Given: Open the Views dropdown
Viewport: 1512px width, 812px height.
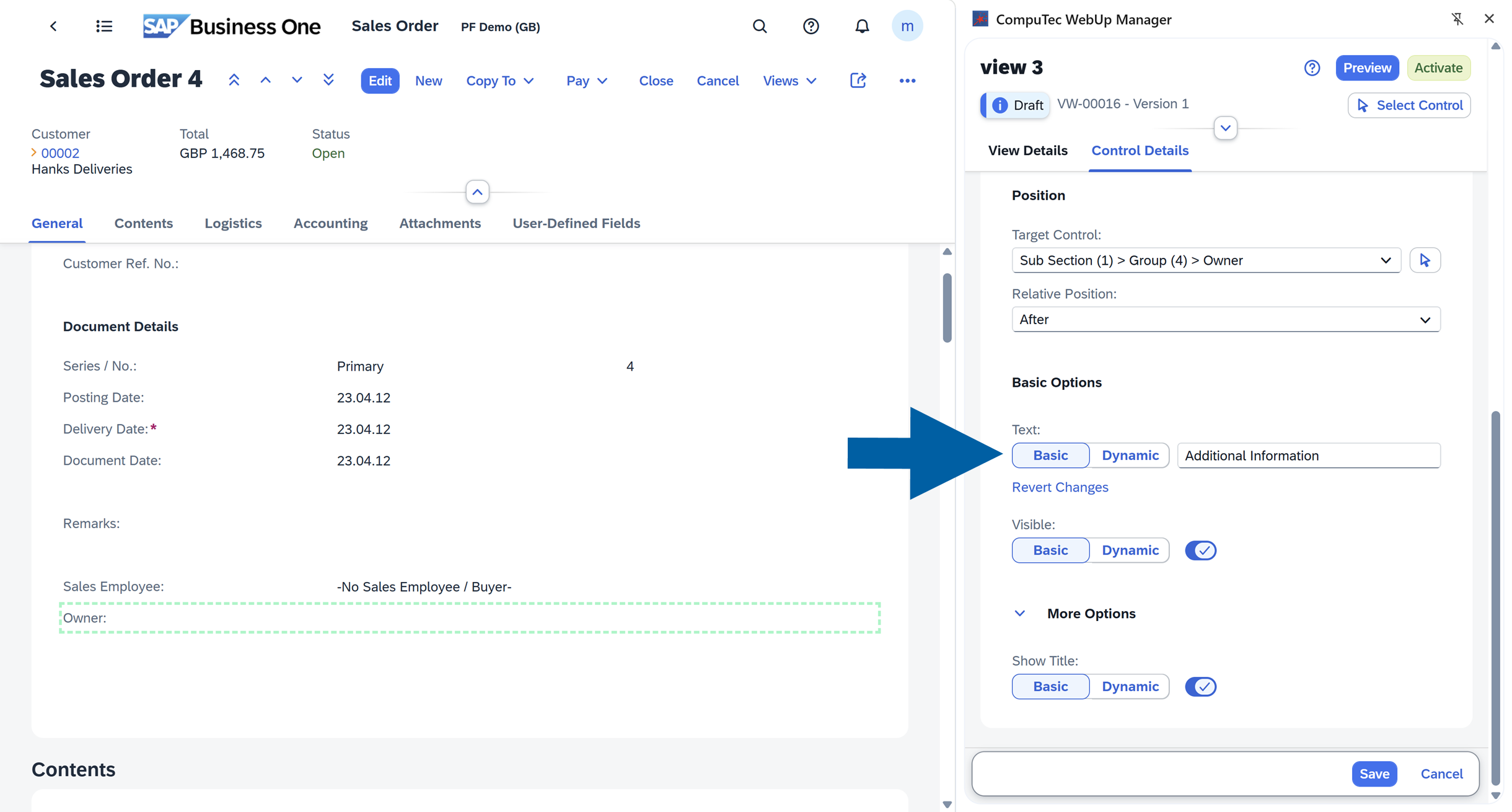Looking at the screenshot, I should [789, 81].
